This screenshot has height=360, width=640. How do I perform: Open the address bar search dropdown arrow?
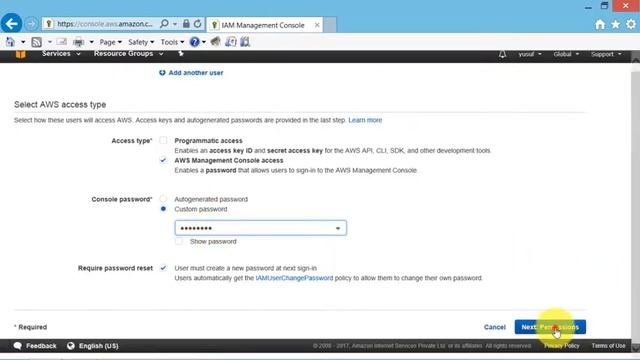[175, 24]
